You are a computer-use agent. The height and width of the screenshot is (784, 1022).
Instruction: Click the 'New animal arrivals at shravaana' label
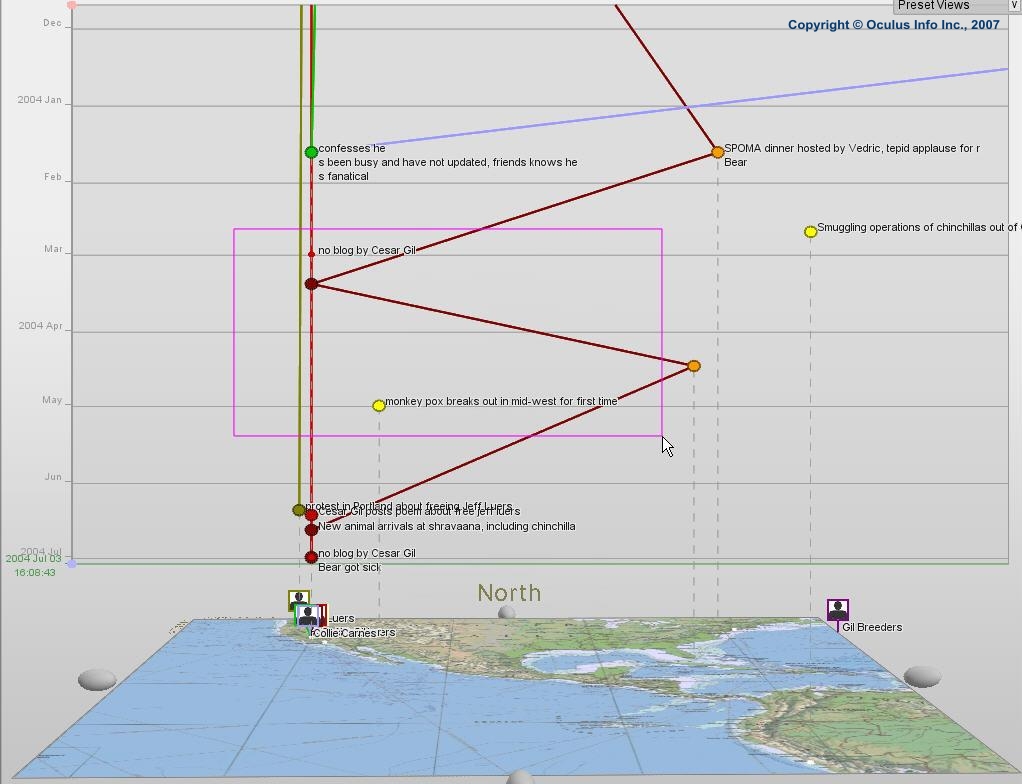point(446,526)
